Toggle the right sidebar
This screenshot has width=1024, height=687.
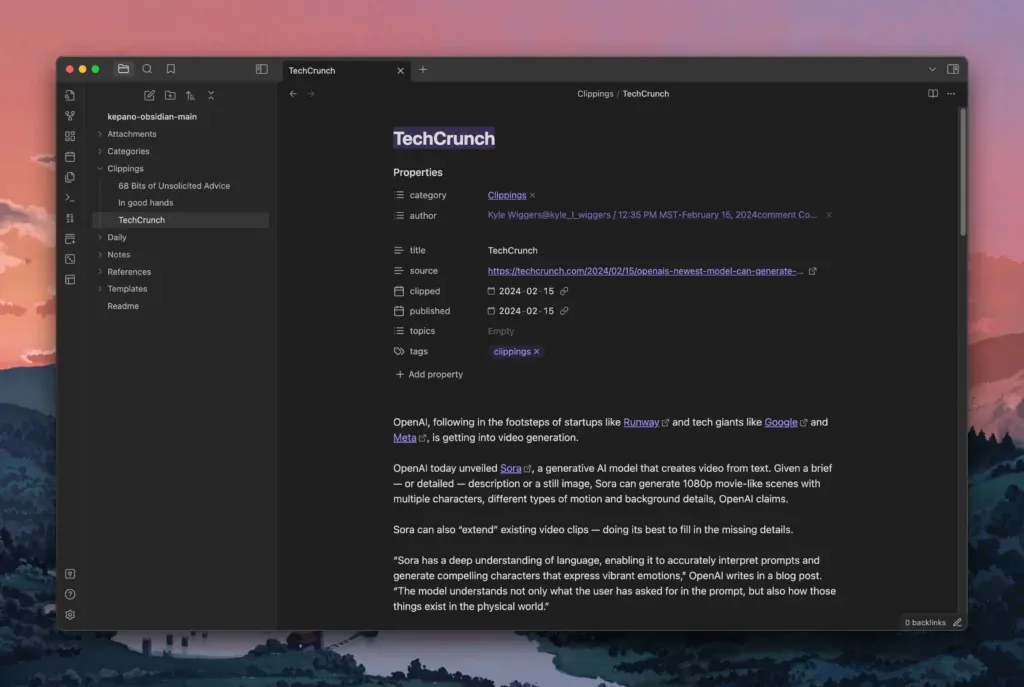[x=953, y=69]
